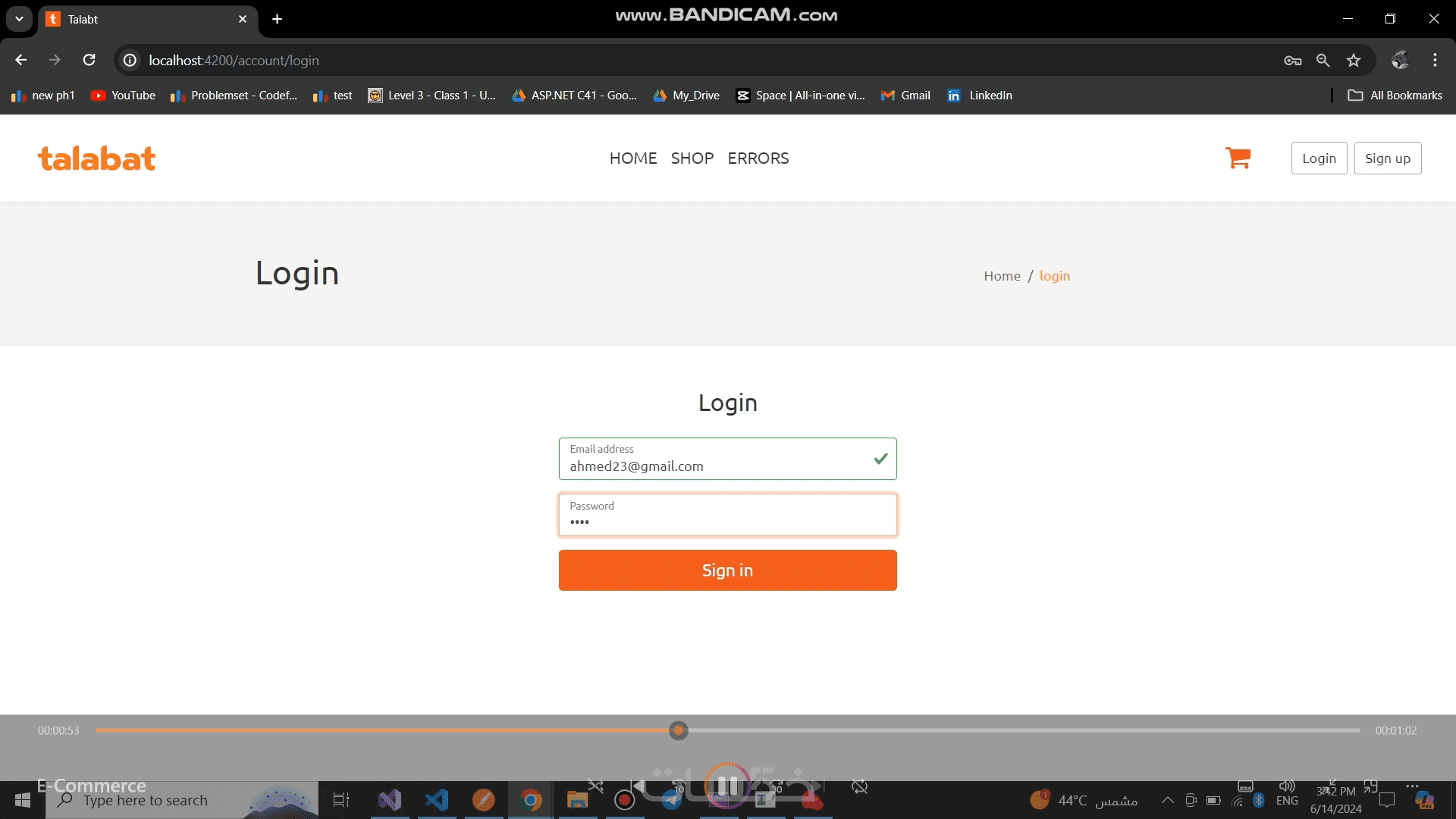Open the shopping cart icon
Viewport: 1456px width, 819px height.
[x=1238, y=158]
